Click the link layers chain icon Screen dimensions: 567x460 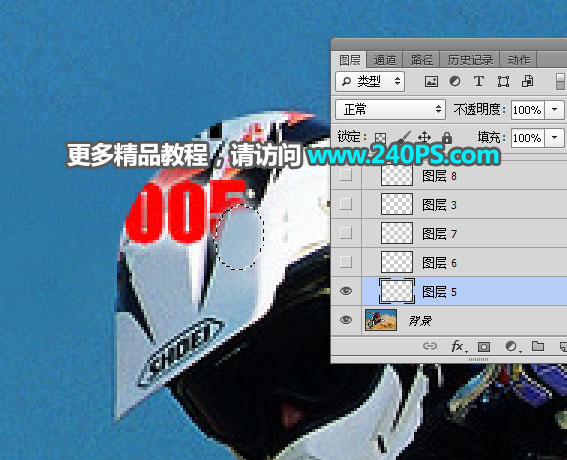[x=430, y=346]
